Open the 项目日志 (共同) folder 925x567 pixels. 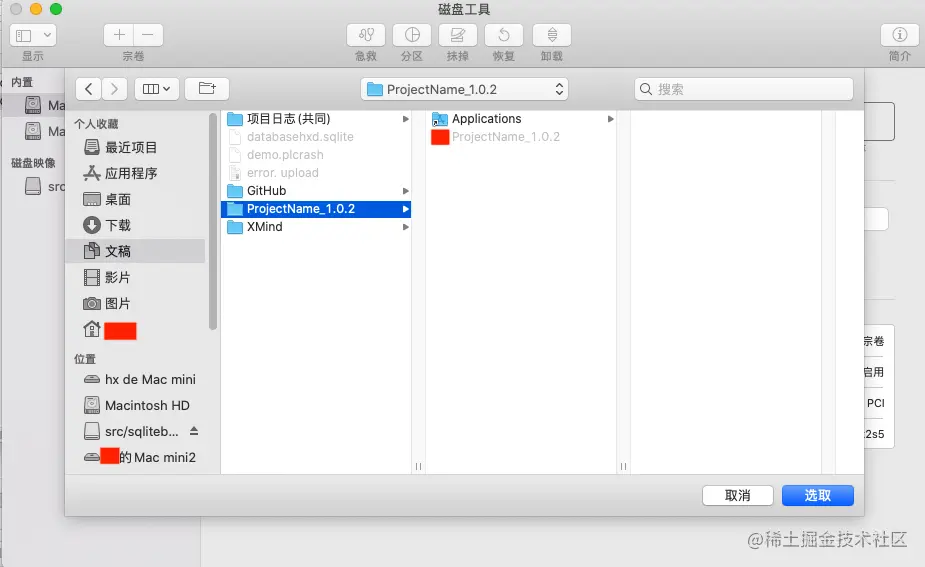(x=316, y=119)
